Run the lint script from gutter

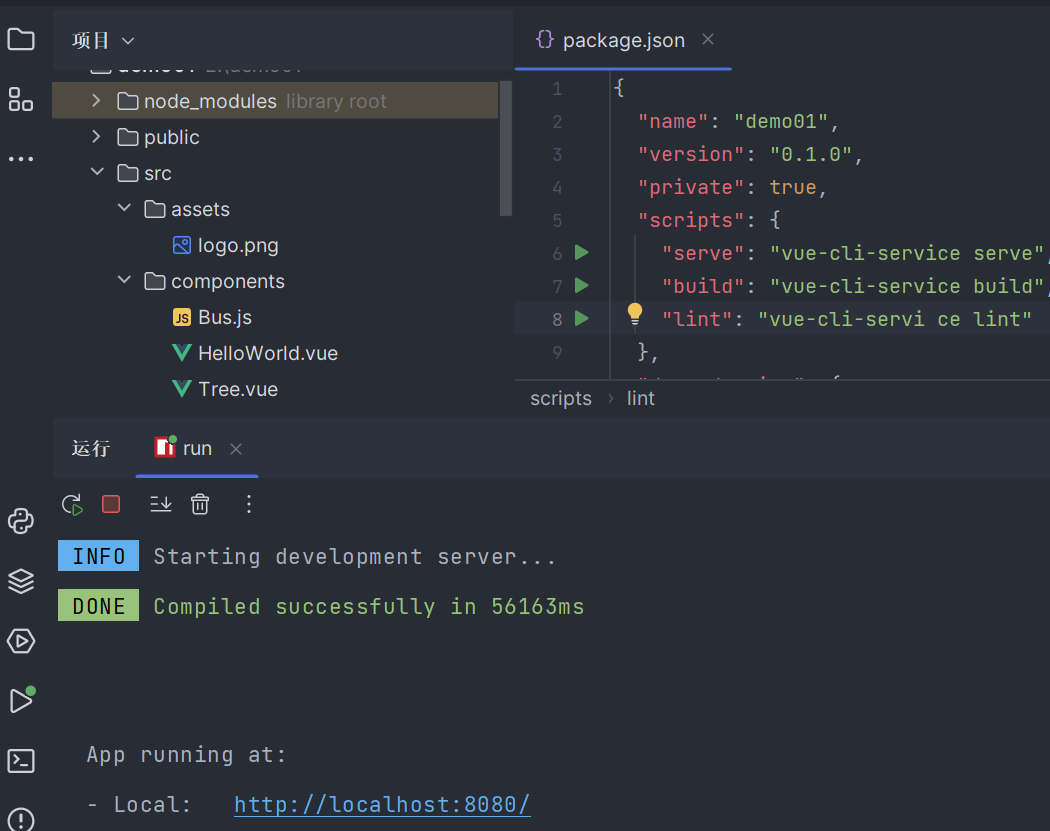click(581, 318)
